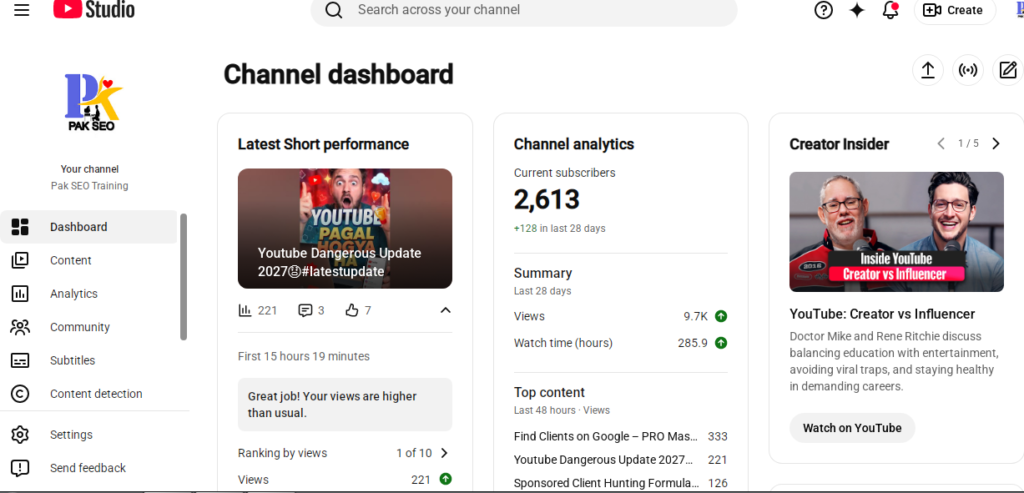Click the '1 of 10' ranking text

[x=414, y=453]
